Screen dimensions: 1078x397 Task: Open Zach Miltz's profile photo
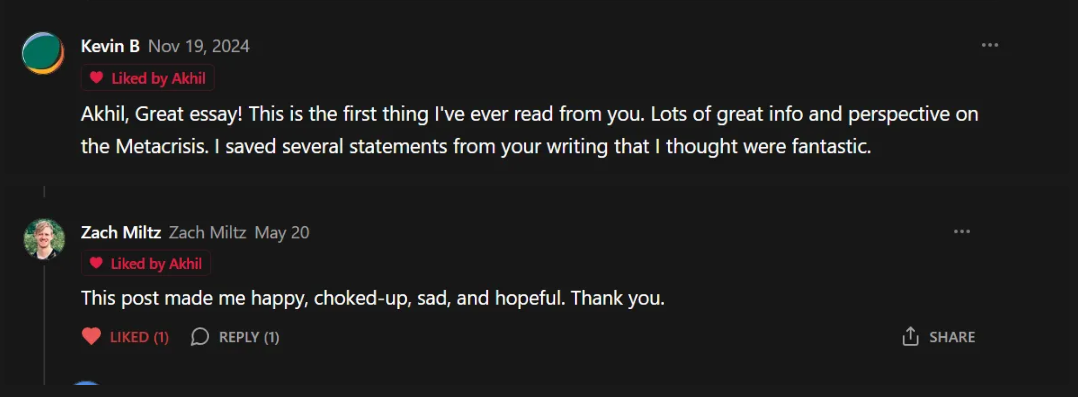coord(45,239)
